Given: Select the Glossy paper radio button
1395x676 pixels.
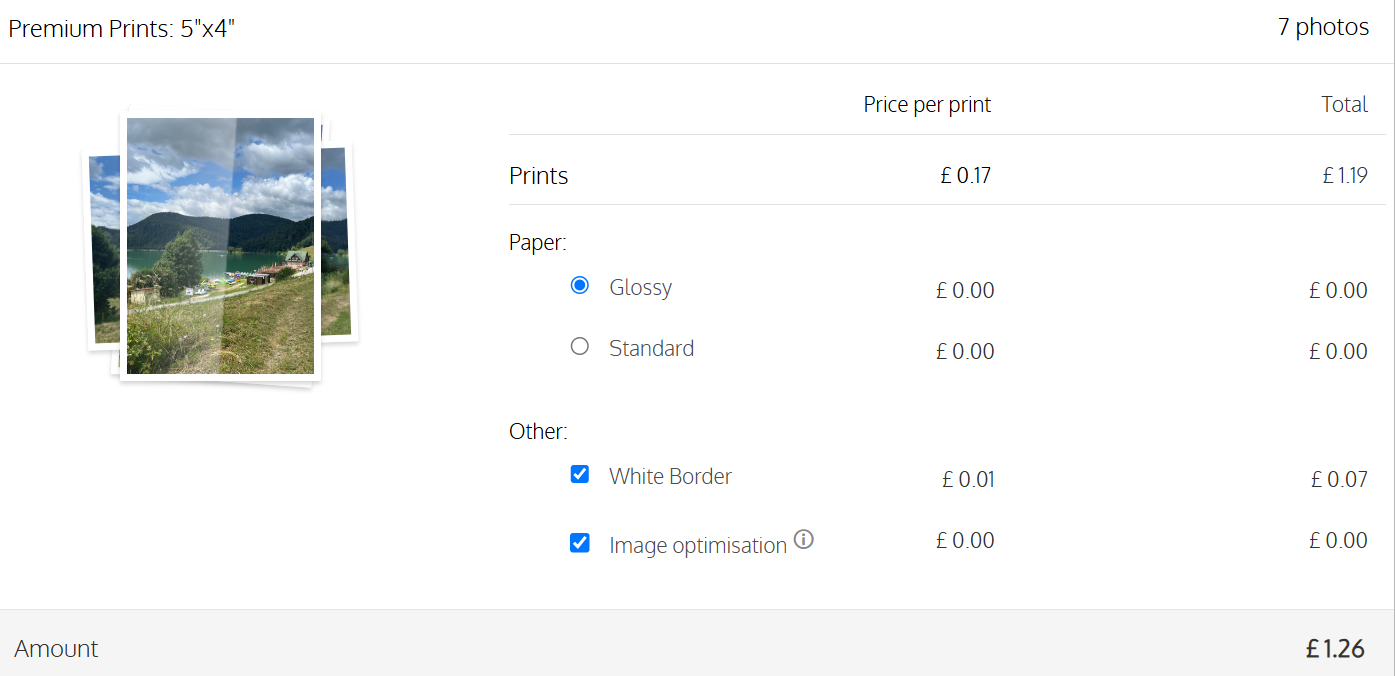Looking at the screenshot, I should 580,286.
